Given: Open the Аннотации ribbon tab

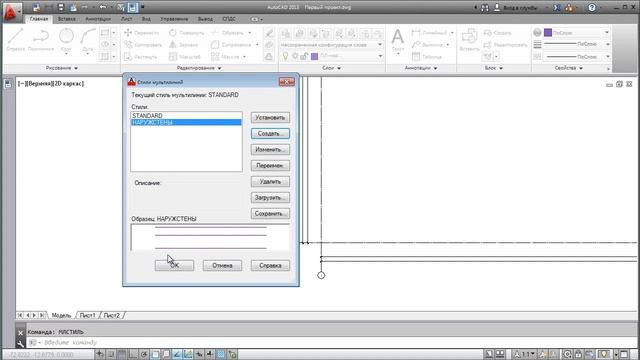Looking at the screenshot, I should (98, 19).
